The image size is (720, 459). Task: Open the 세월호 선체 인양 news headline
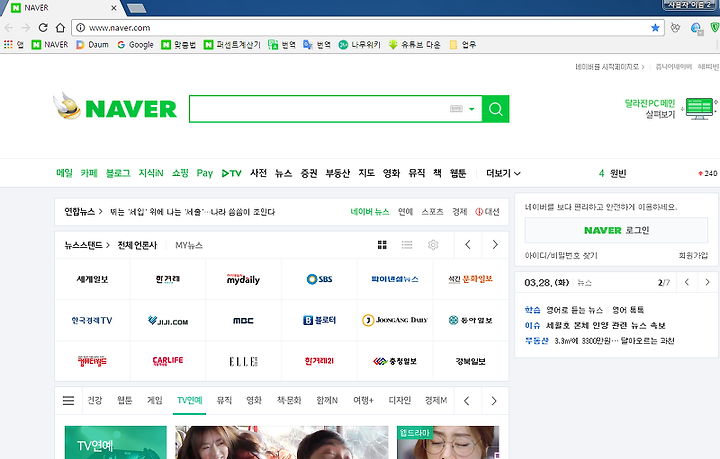(605, 325)
